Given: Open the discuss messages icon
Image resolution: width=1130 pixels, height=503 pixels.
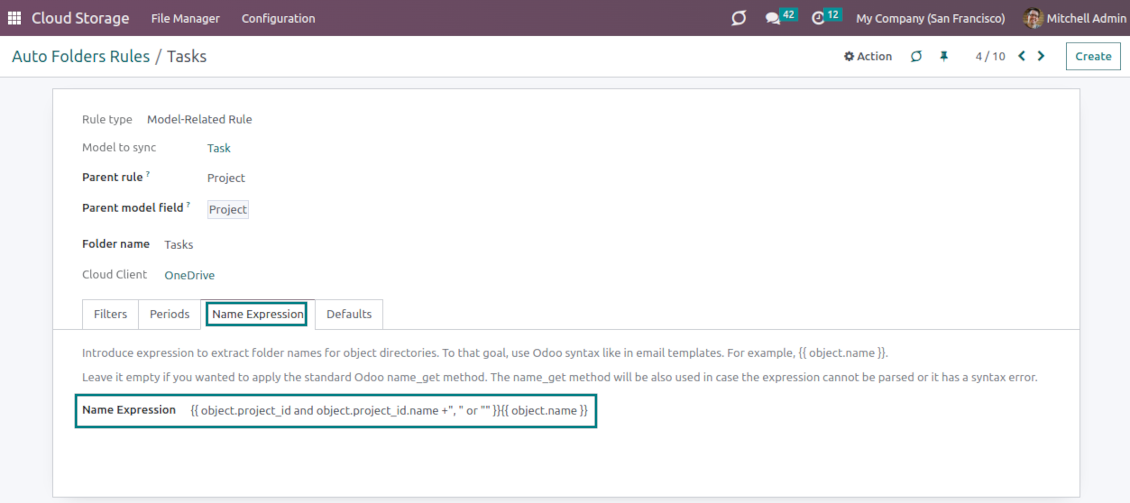Looking at the screenshot, I should tap(772, 18).
